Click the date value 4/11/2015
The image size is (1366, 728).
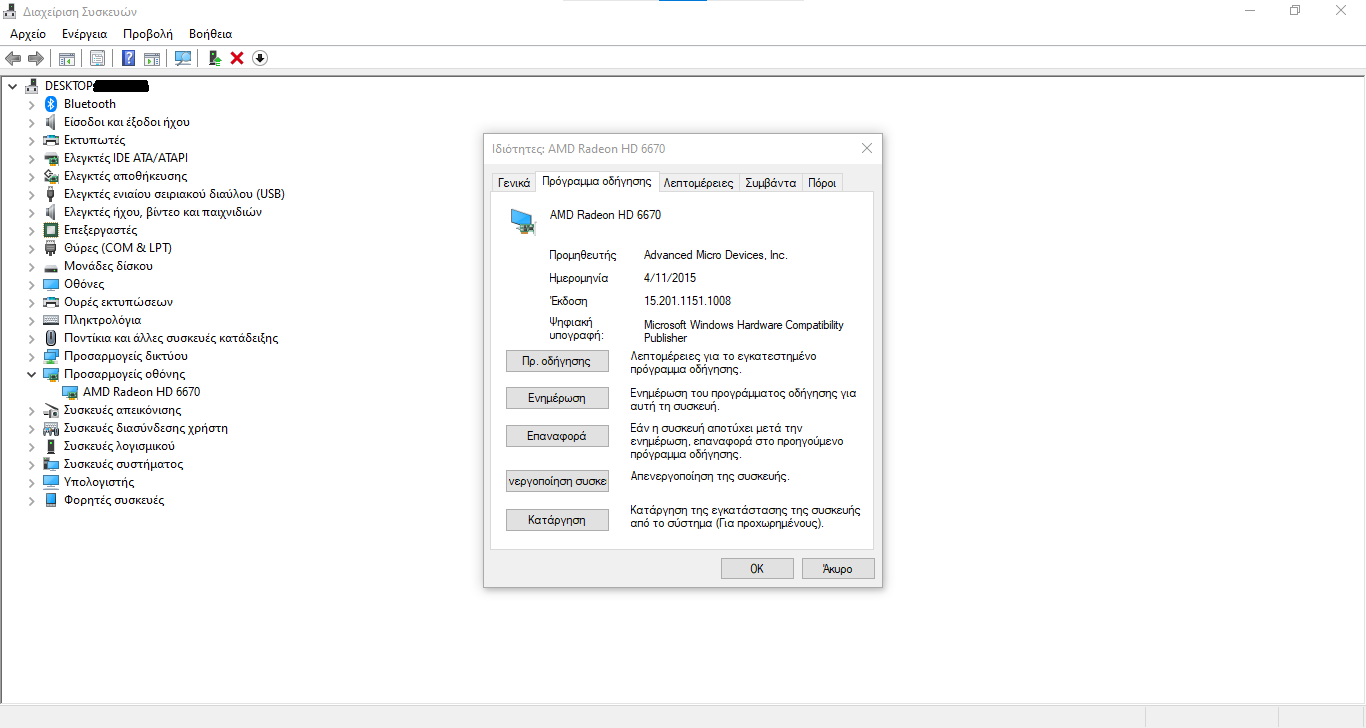[669, 278]
